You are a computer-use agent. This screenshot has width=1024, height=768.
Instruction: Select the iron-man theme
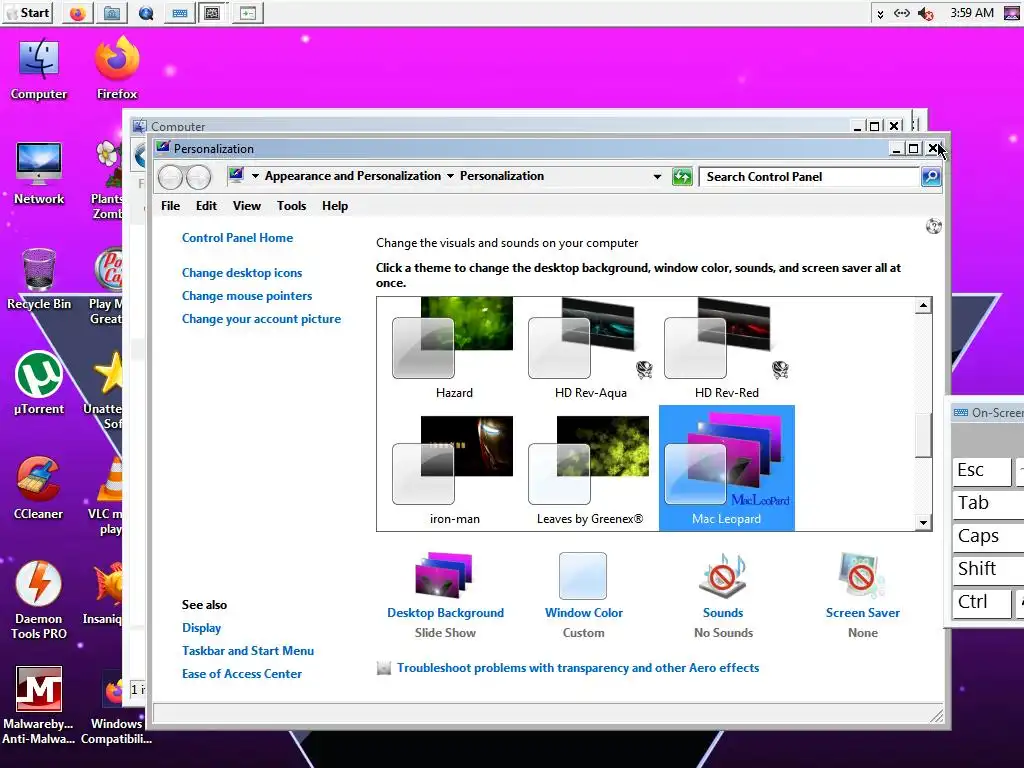(x=453, y=470)
